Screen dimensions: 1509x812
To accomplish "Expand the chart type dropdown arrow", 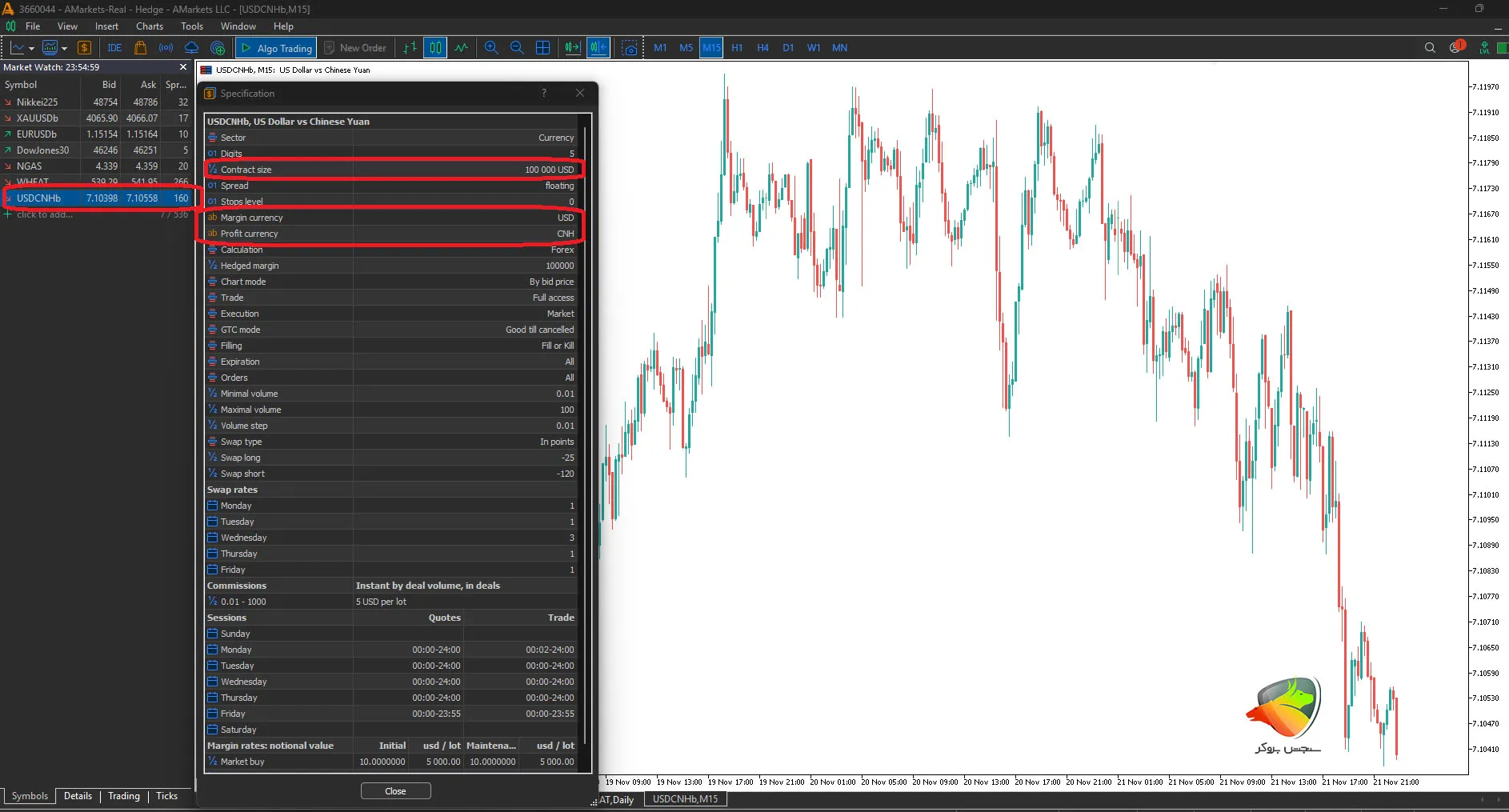I will [x=31, y=49].
